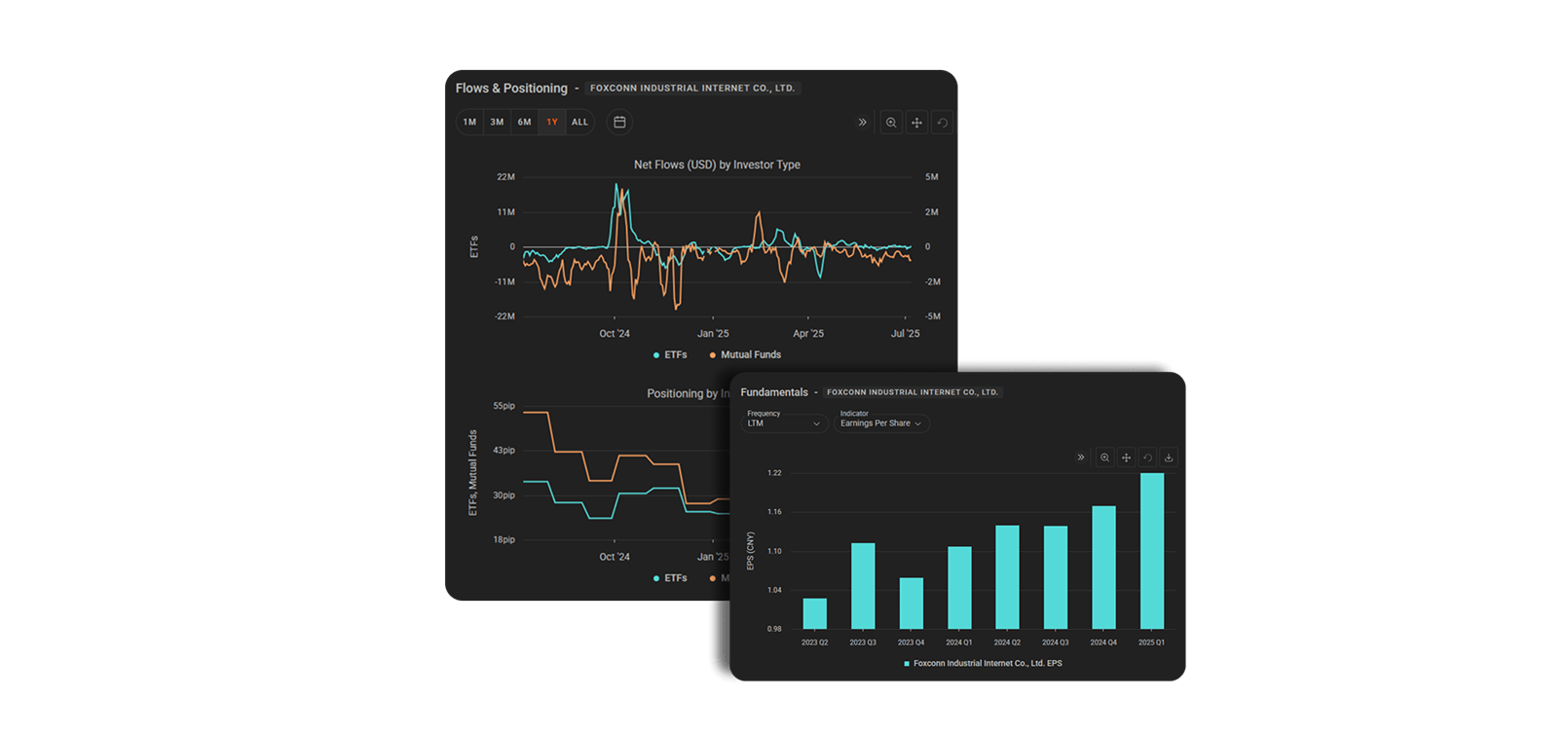Click zoom icon in Fundamentals chart toolbar
Image resolution: width=1568 pixels, height=734 pixels.
[x=1104, y=458]
